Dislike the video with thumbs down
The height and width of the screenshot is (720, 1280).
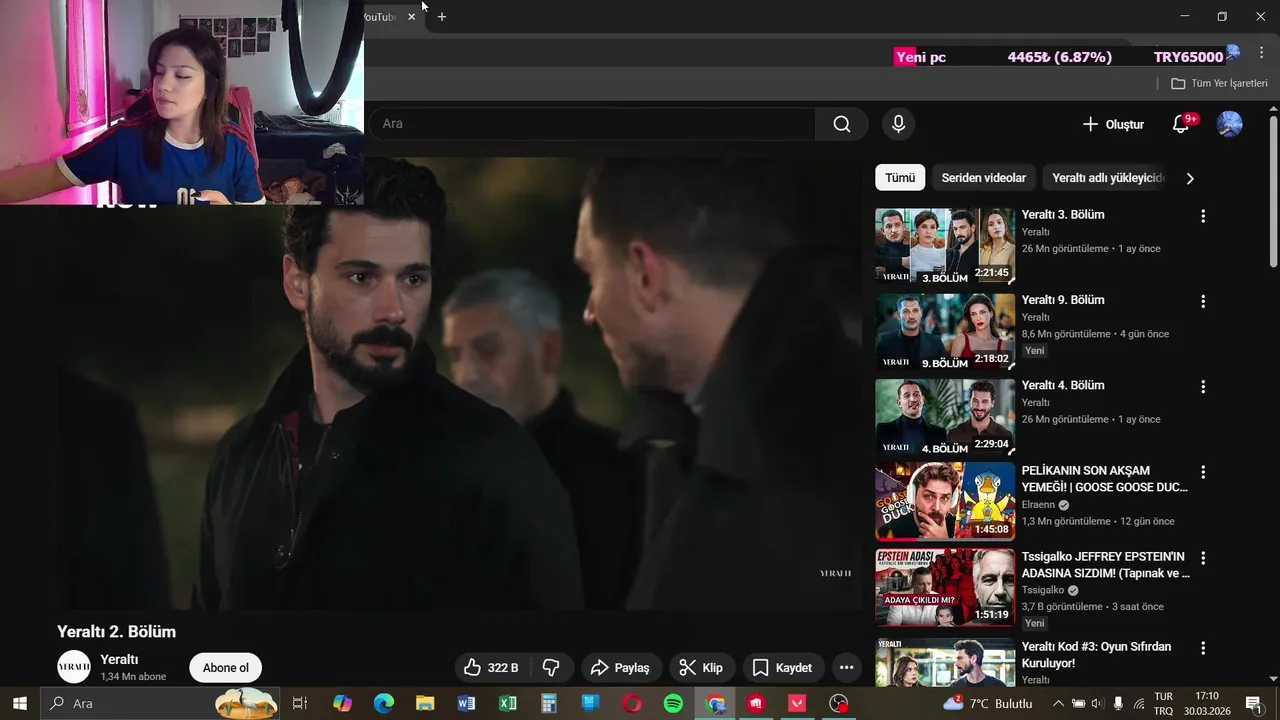[551, 667]
